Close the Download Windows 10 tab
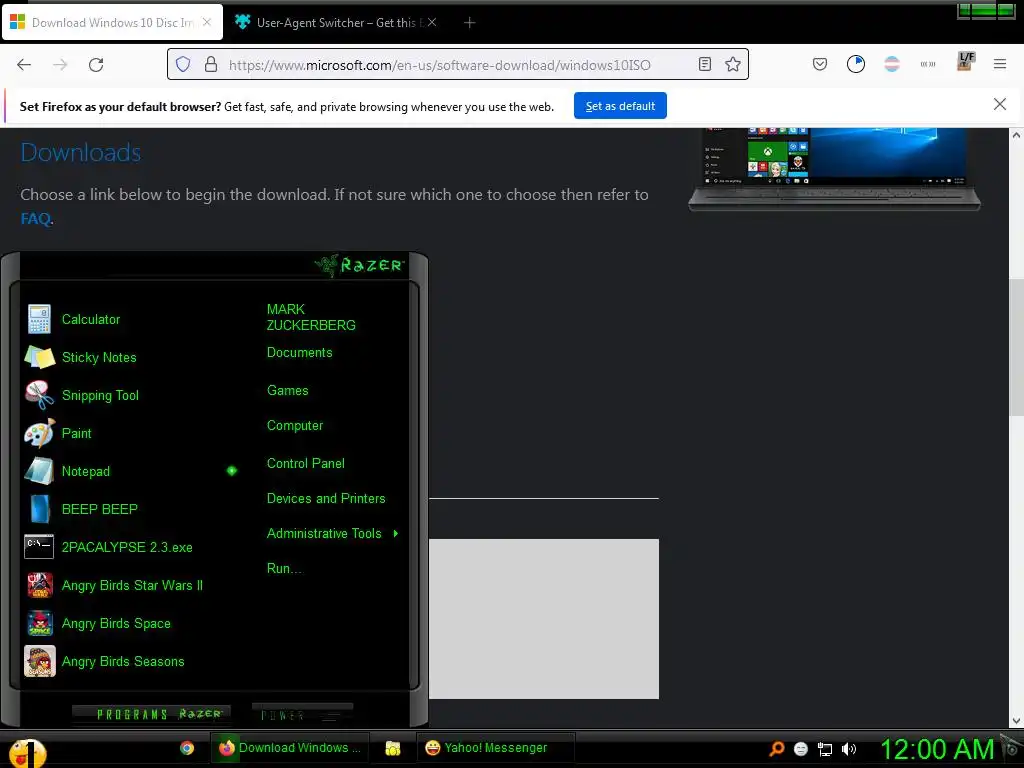 click(206, 22)
